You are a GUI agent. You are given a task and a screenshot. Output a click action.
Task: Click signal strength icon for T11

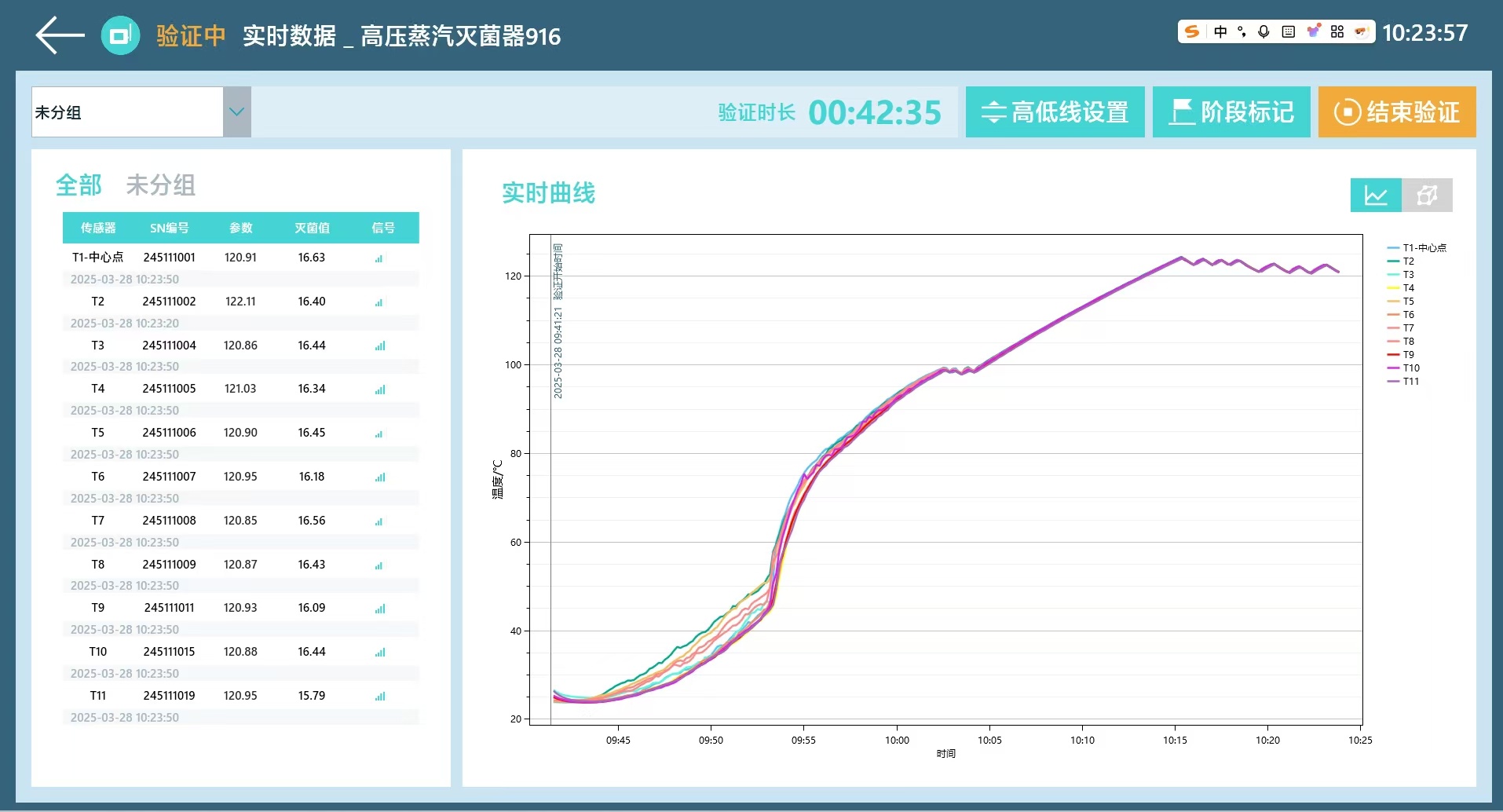tap(380, 696)
